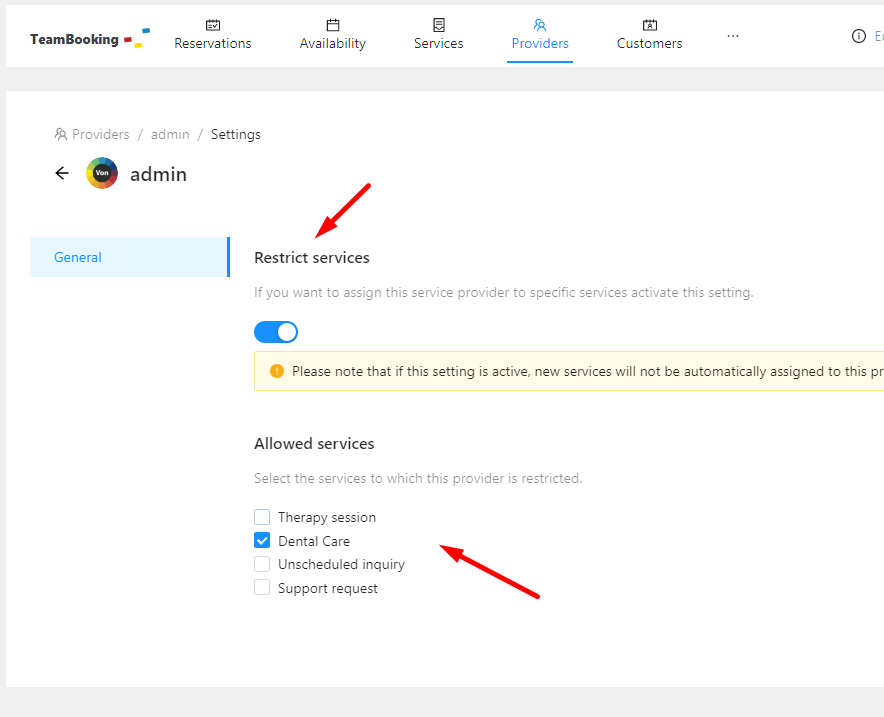Open the Services menu label
The width and height of the screenshot is (884, 717).
[x=439, y=44]
